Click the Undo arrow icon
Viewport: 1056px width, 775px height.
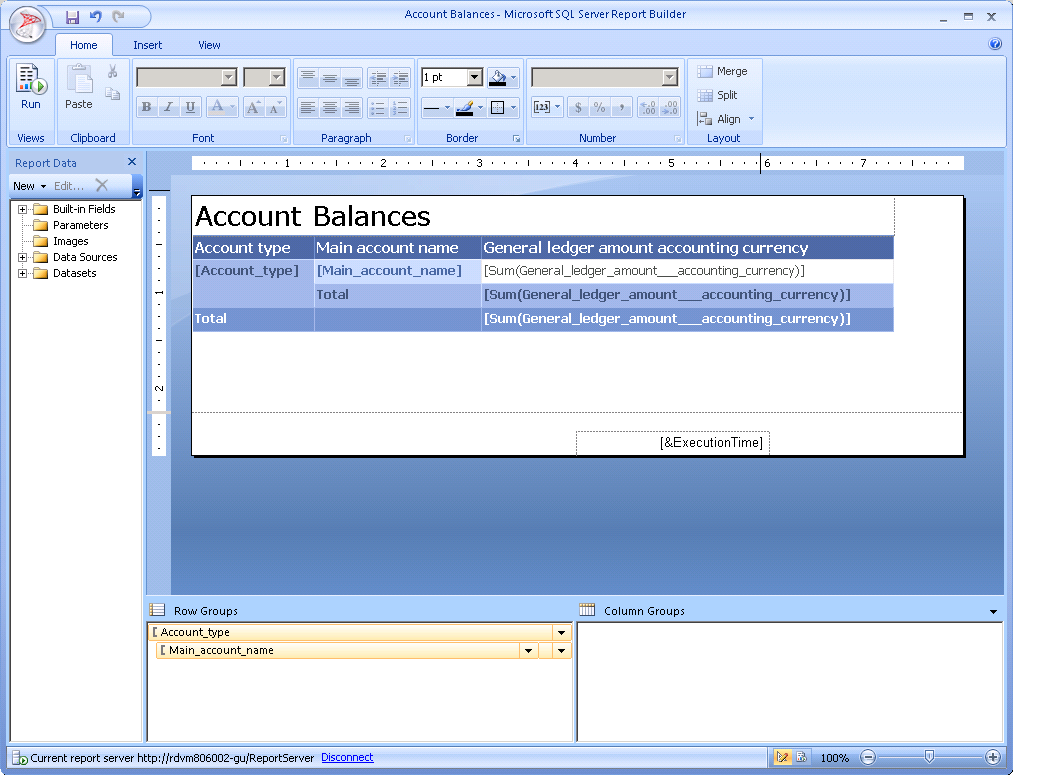(96, 17)
